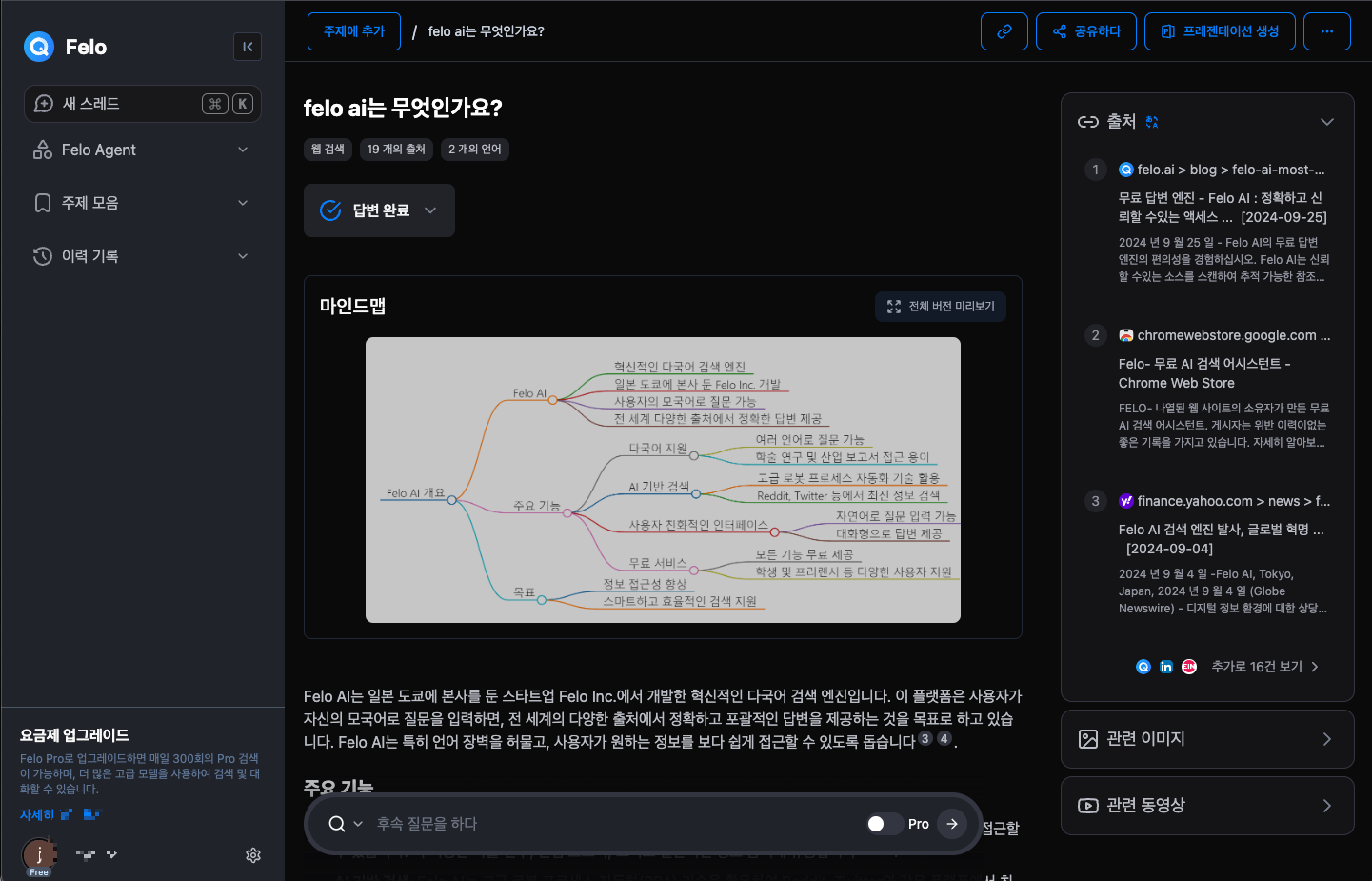This screenshot has height=881, width=1372.
Task: Click the translate icon next to 출처
Action: tap(1152, 122)
